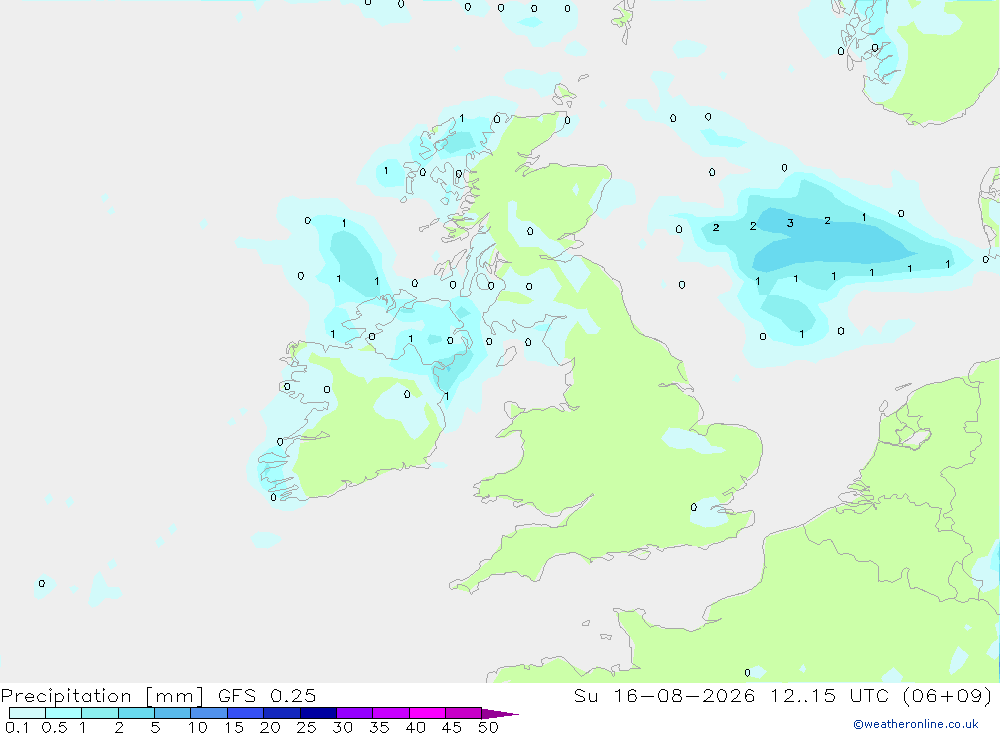Image resolution: width=1000 pixels, height=733 pixels.
Task: Click the 10–15 mm blue legend swatch
Action: (209, 713)
